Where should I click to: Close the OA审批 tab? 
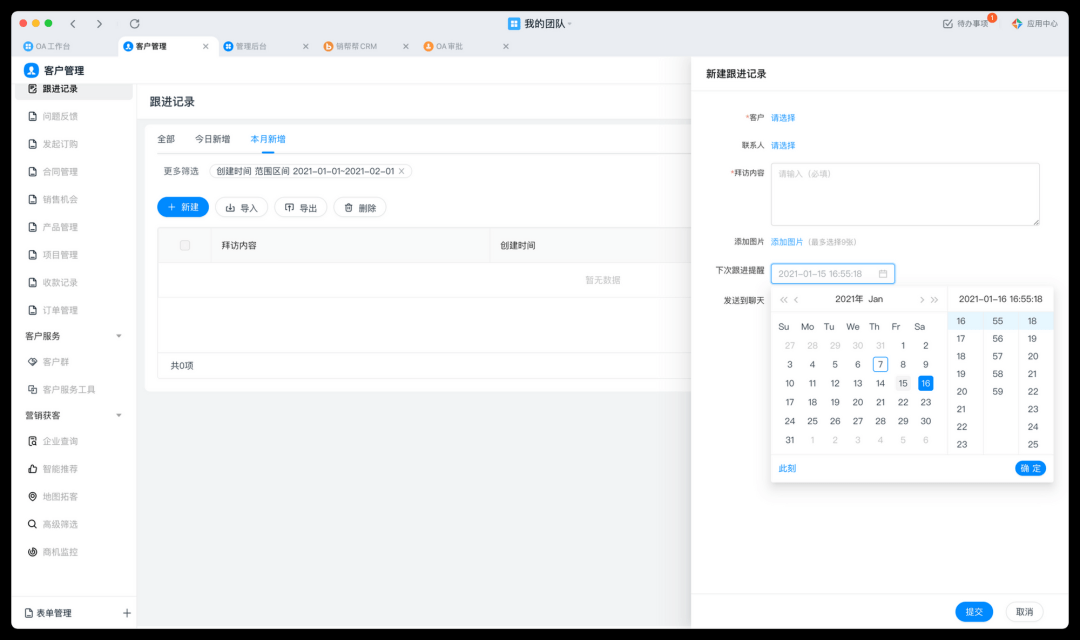click(506, 46)
